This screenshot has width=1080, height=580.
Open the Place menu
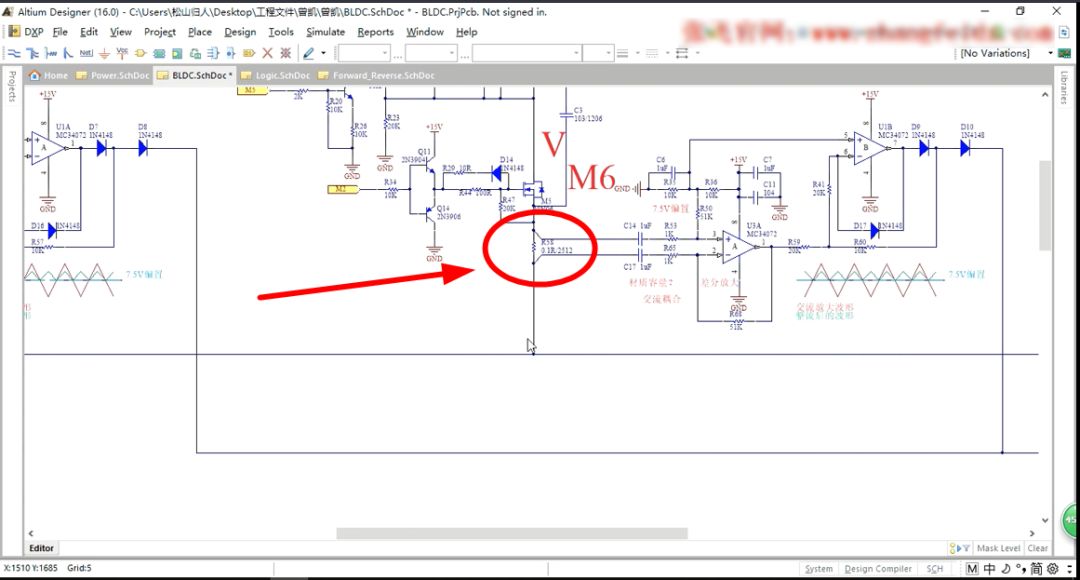pyautogui.click(x=200, y=32)
